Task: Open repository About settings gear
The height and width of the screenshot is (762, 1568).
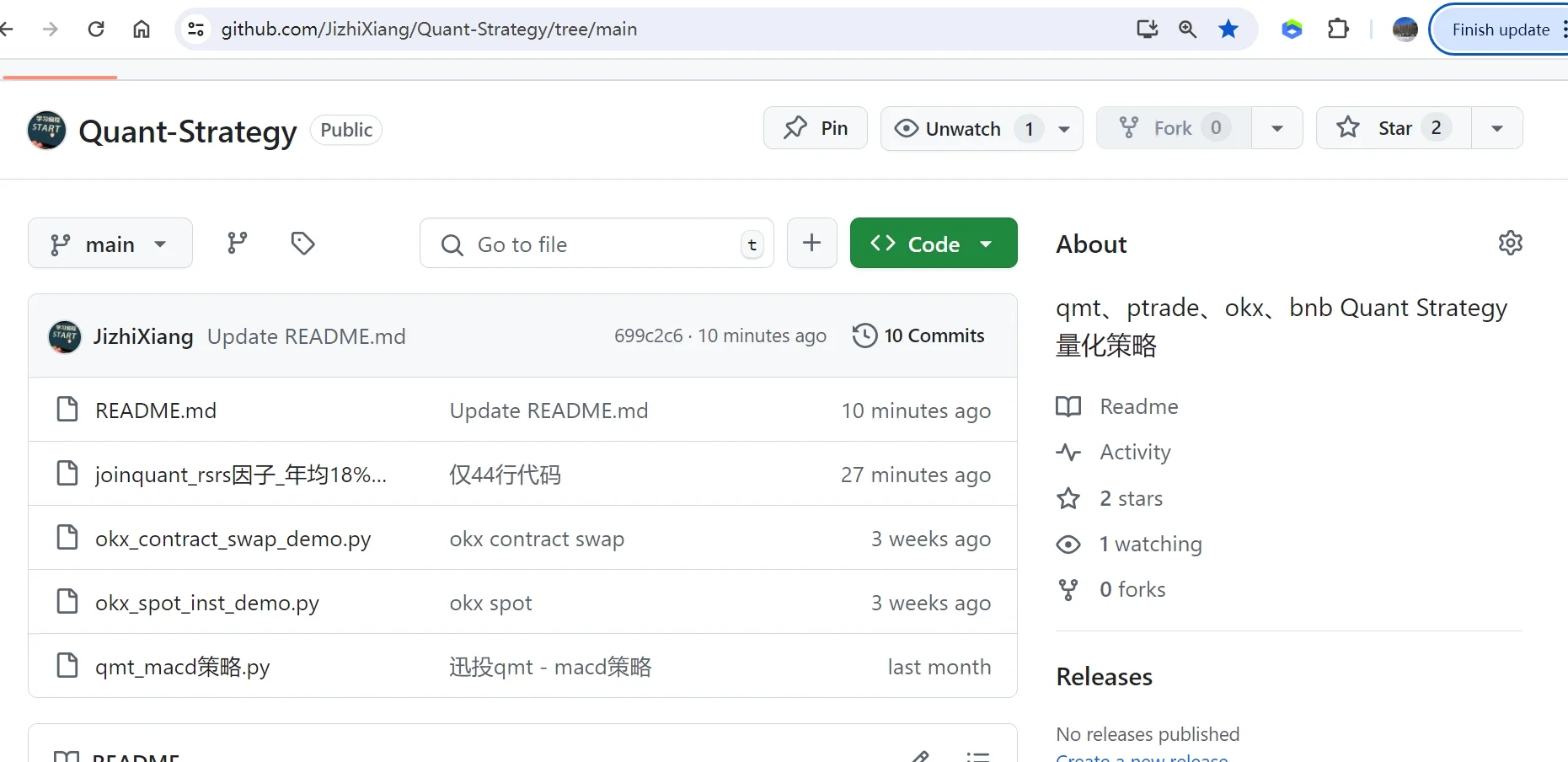Action: (x=1511, y=243)
